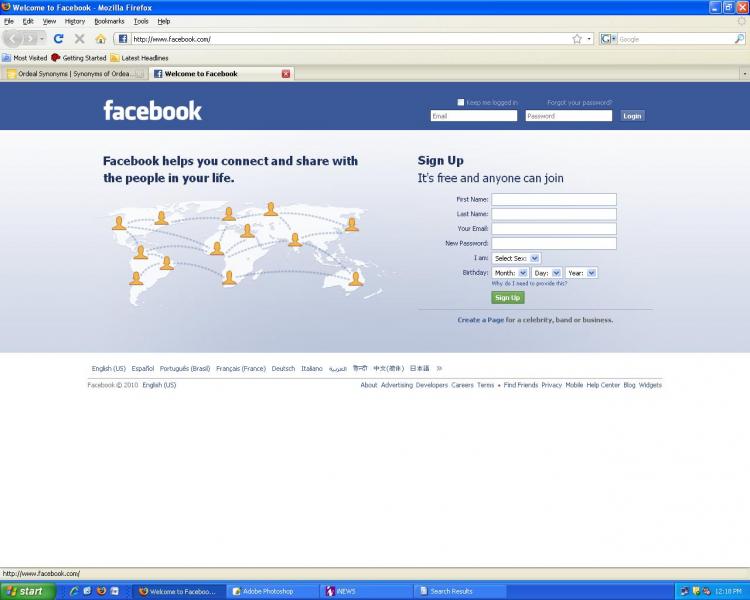Click the header Email input field
Viewport: 750px width, 600px height.
(474, 116)
